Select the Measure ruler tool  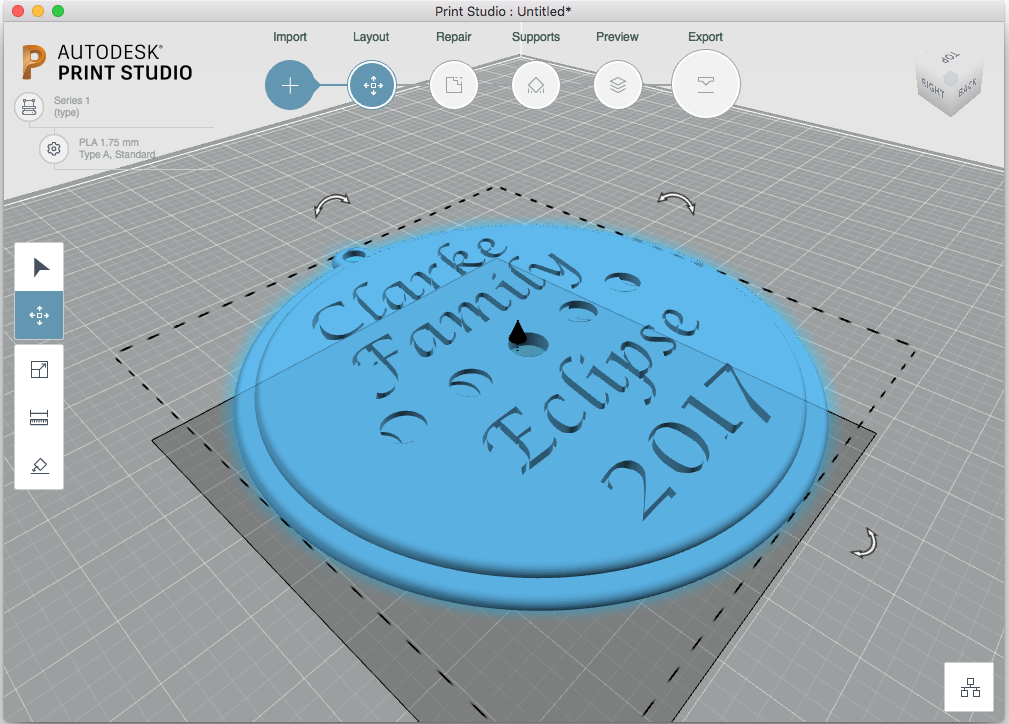[x=39, y=418]
